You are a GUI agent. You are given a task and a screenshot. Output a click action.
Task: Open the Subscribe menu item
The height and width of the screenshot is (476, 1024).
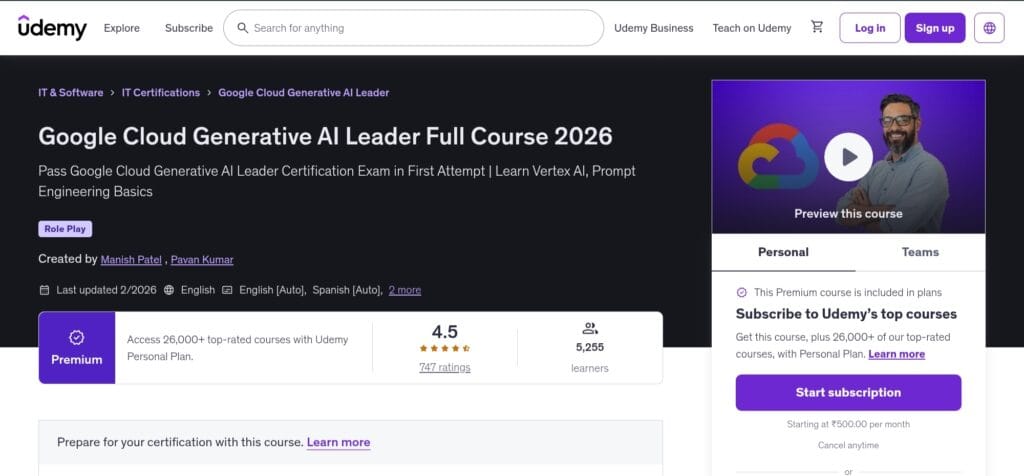click(x=189, y=28)
